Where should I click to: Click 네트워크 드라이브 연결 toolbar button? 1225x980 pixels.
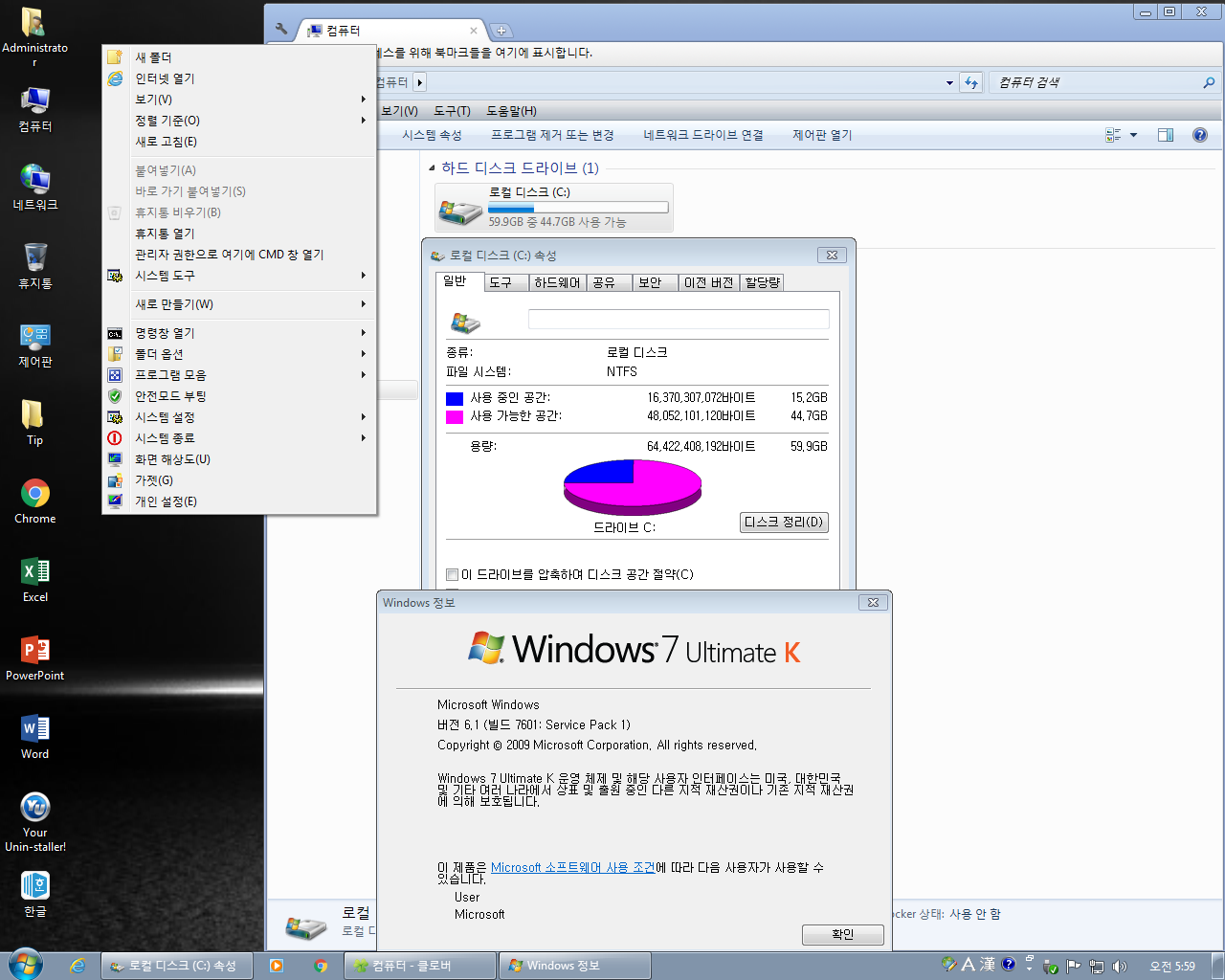click(x=703, y=135)
